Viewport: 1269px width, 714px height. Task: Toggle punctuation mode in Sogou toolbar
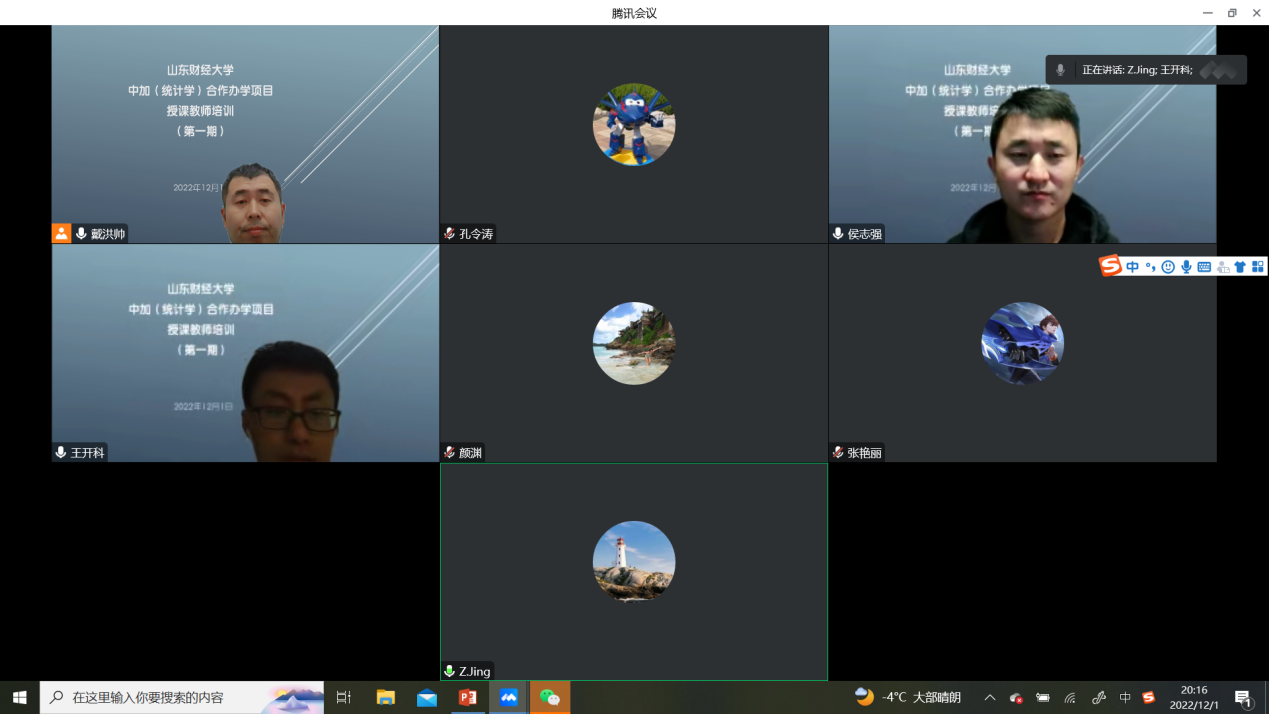point(1150,267)
